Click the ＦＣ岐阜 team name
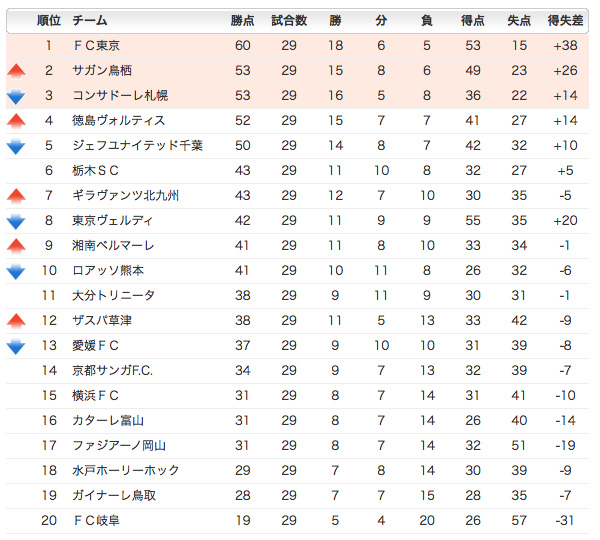This screenshot has height=540, width=600. click(x=96, y=520)
